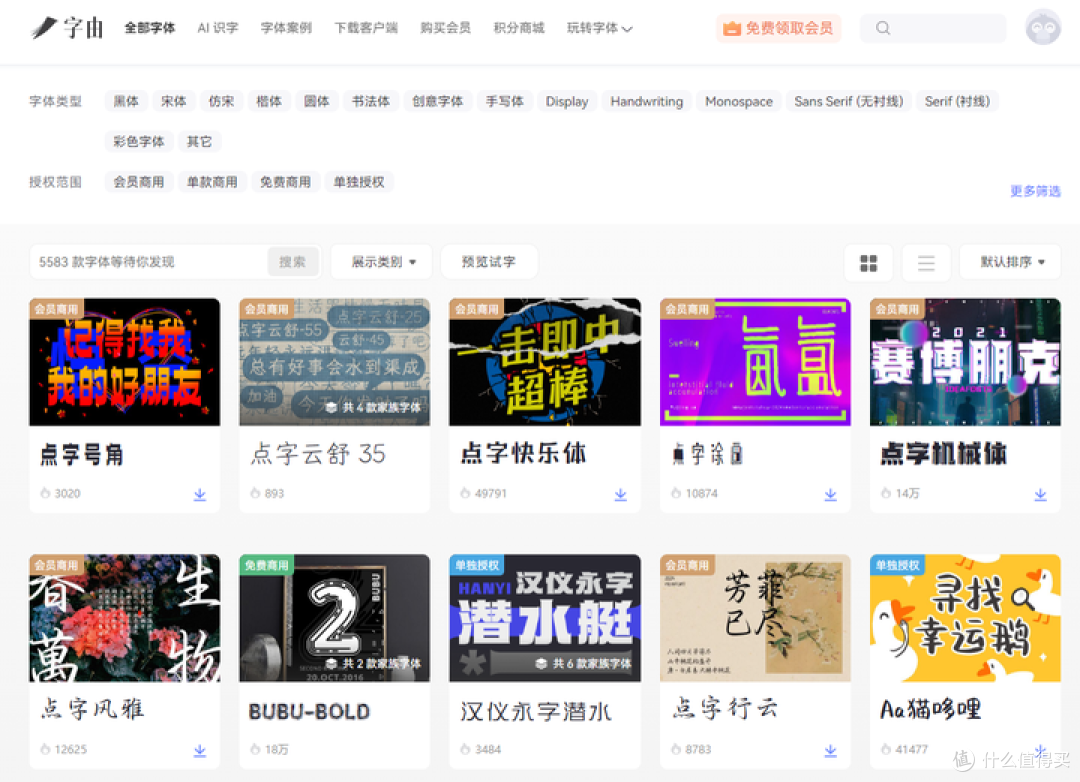
Task: Open 点字行云 font title
Action: tap(726, 709)
